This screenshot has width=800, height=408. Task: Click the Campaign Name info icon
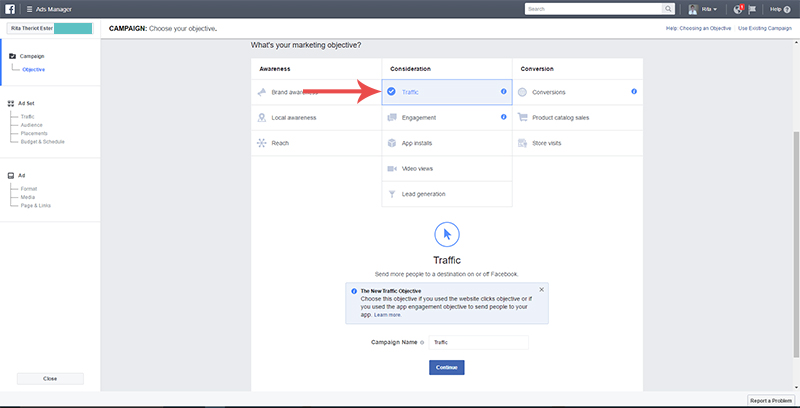point(422,343)
